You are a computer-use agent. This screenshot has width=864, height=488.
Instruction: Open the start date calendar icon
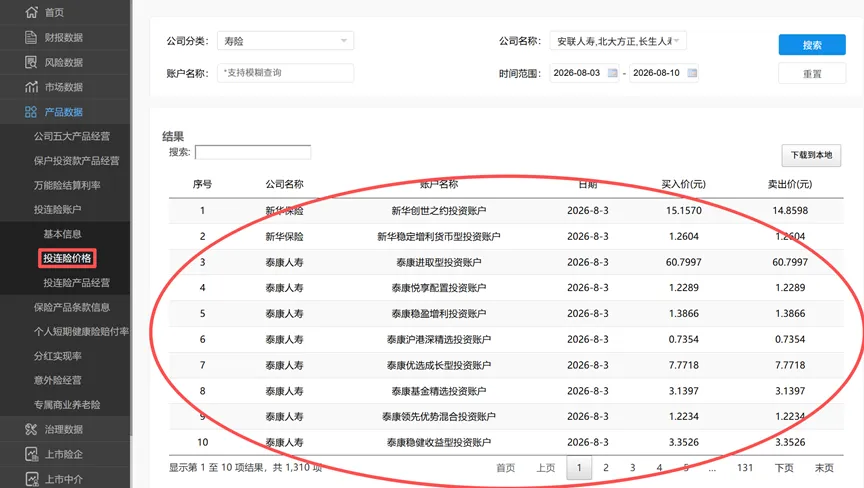(x=612, y=73)
